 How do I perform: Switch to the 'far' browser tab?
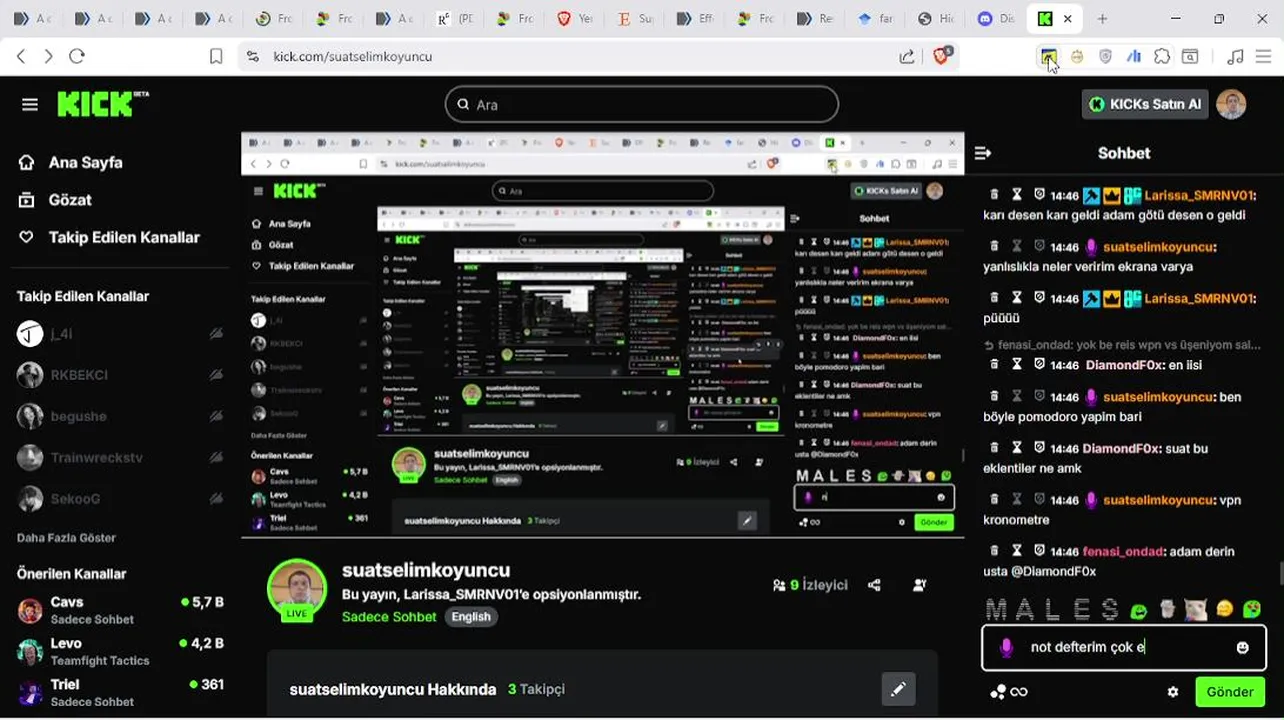pos(874,19)
